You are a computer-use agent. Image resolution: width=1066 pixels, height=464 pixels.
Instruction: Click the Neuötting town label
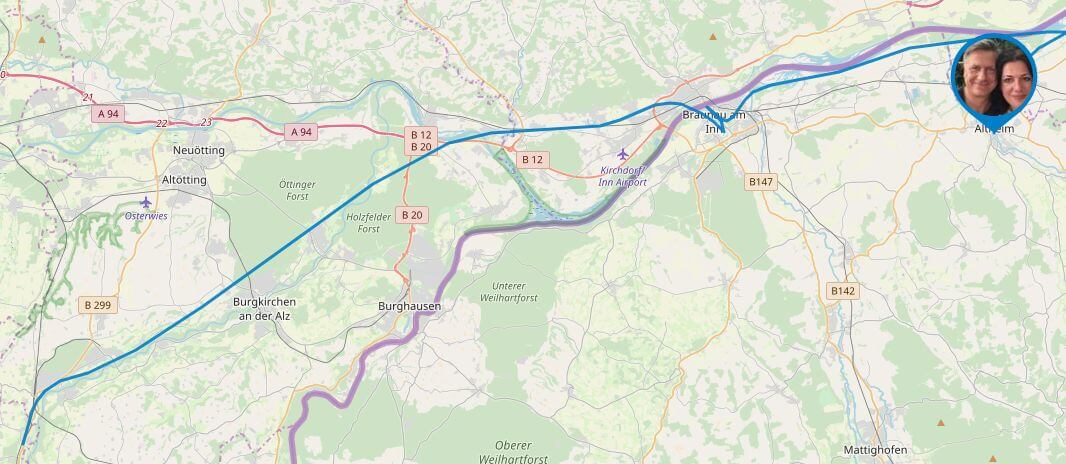pos(199,150)
